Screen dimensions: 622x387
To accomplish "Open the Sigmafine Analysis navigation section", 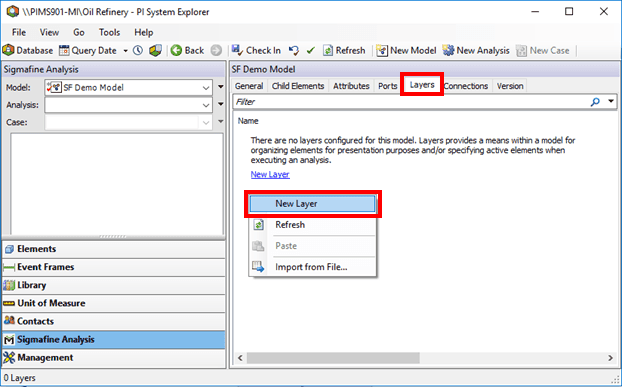I will [113, 339].
